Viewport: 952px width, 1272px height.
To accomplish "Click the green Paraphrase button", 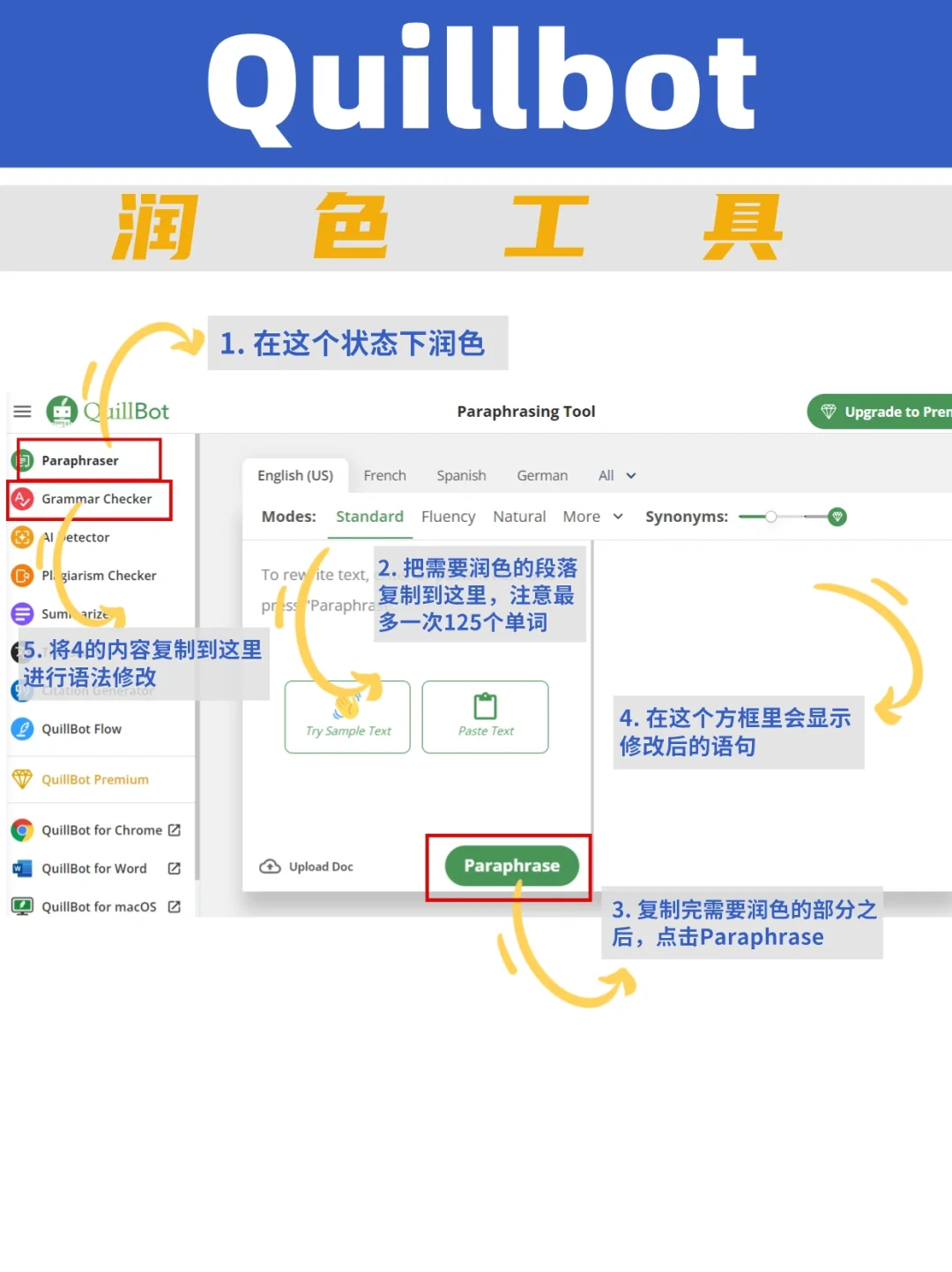I will (x=511, y=866).
